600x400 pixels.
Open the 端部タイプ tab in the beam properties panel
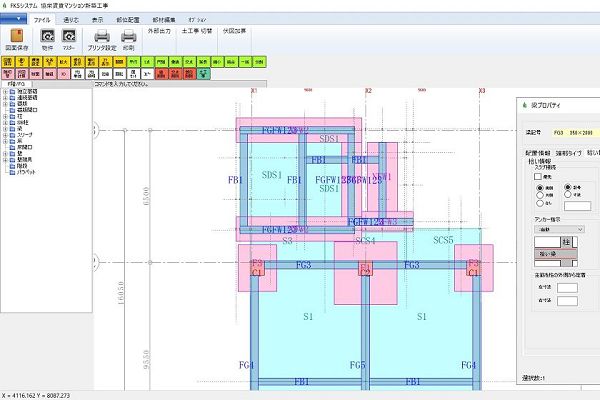pos(568,153)
